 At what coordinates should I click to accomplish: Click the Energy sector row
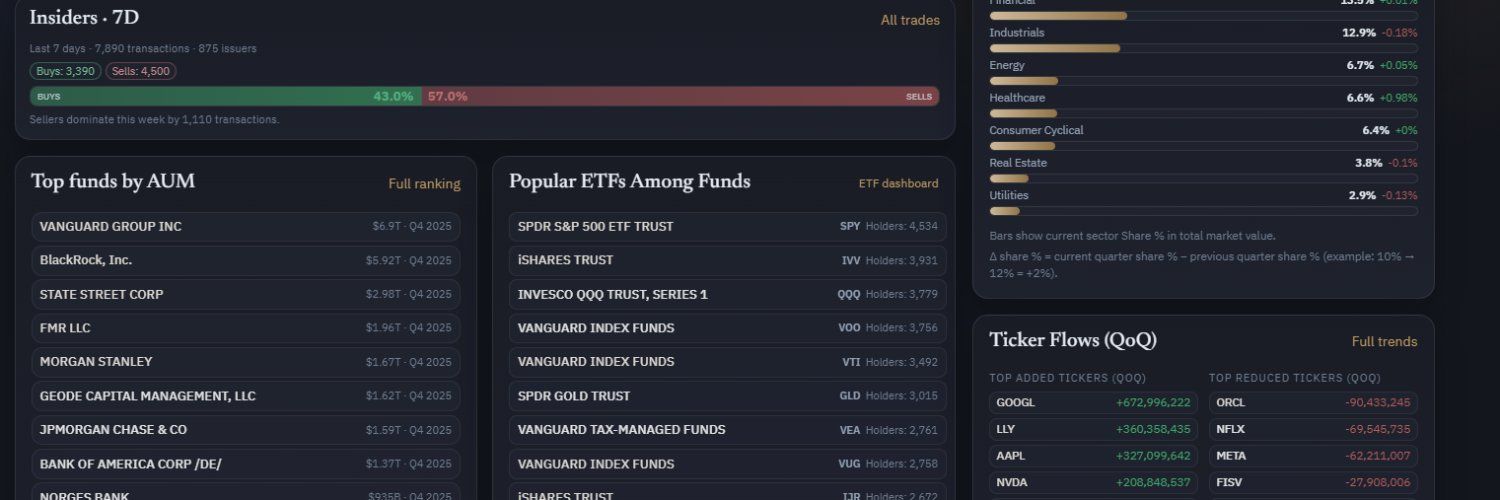click(x=1203, y=72)
